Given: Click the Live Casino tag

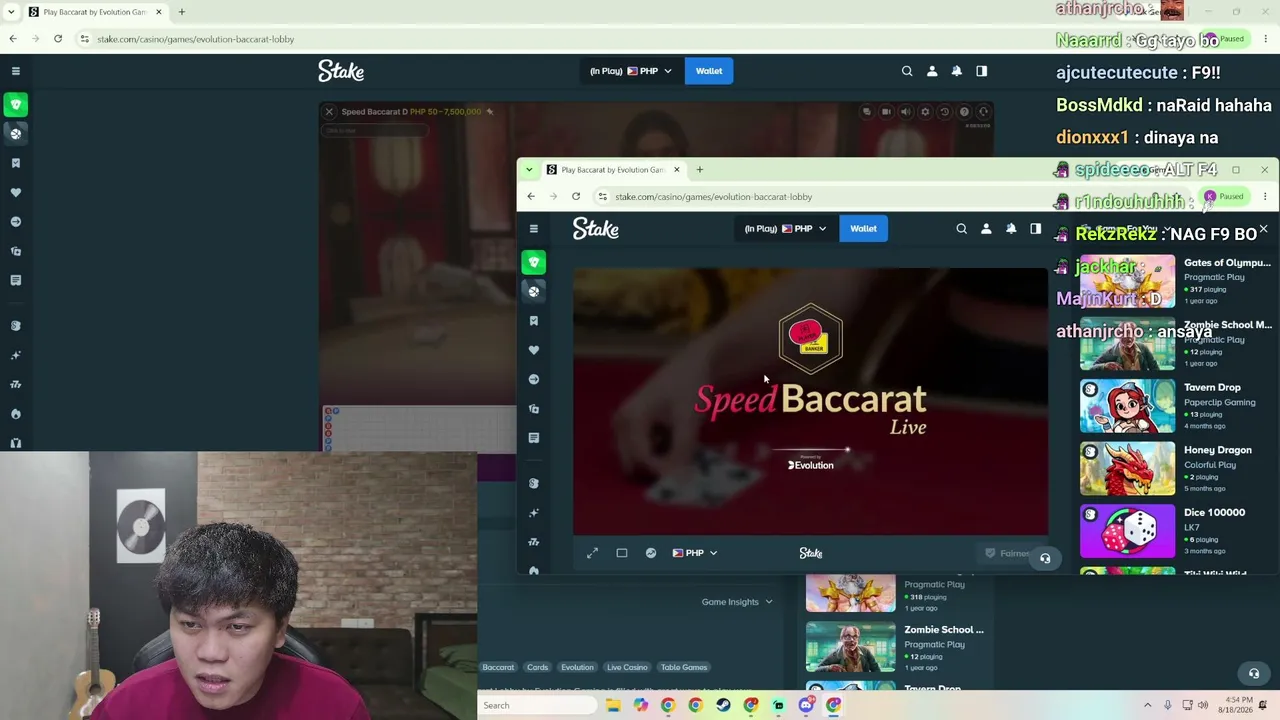Looking at the screenshot, I should point(627,667).
